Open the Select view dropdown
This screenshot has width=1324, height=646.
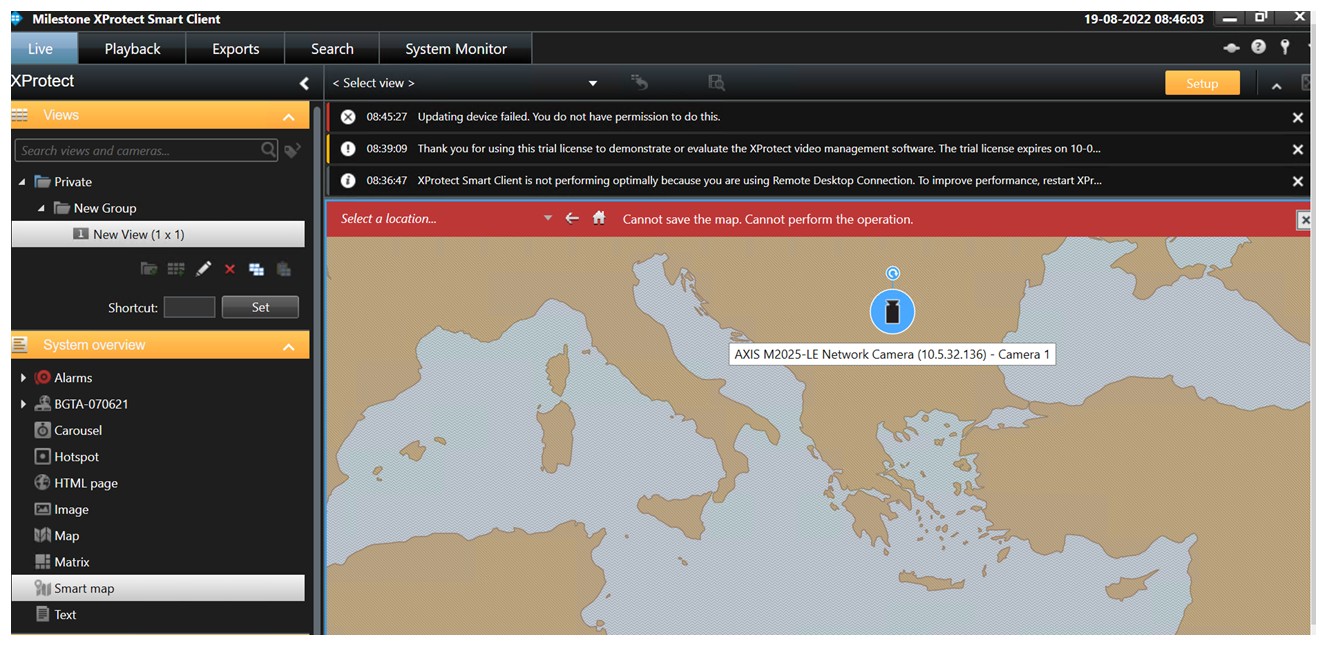tap(592, 83)
